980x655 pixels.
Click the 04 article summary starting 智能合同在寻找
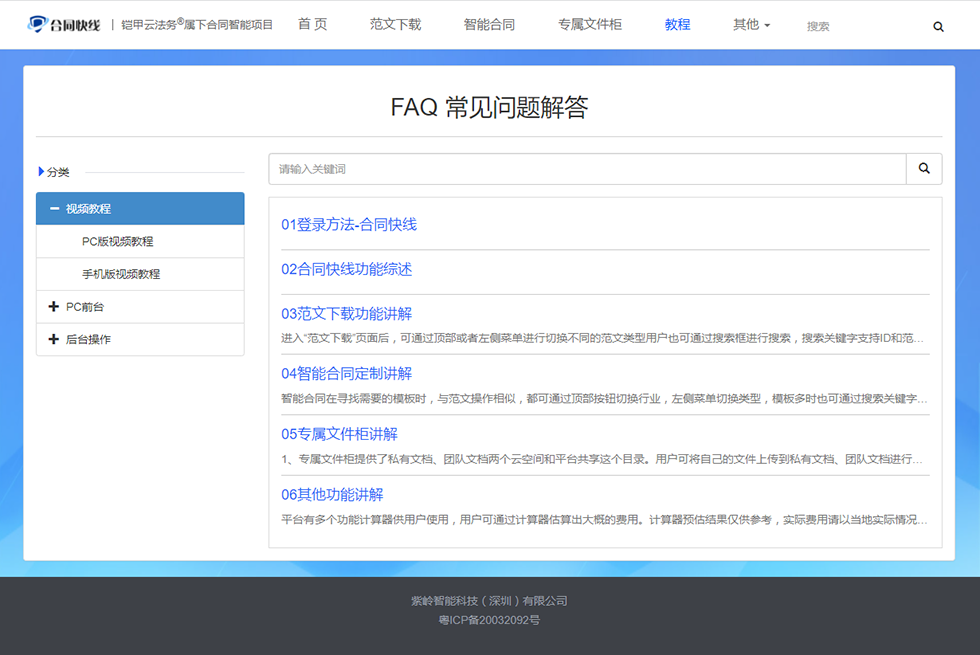pyautogui.click(x=604, y=399)
